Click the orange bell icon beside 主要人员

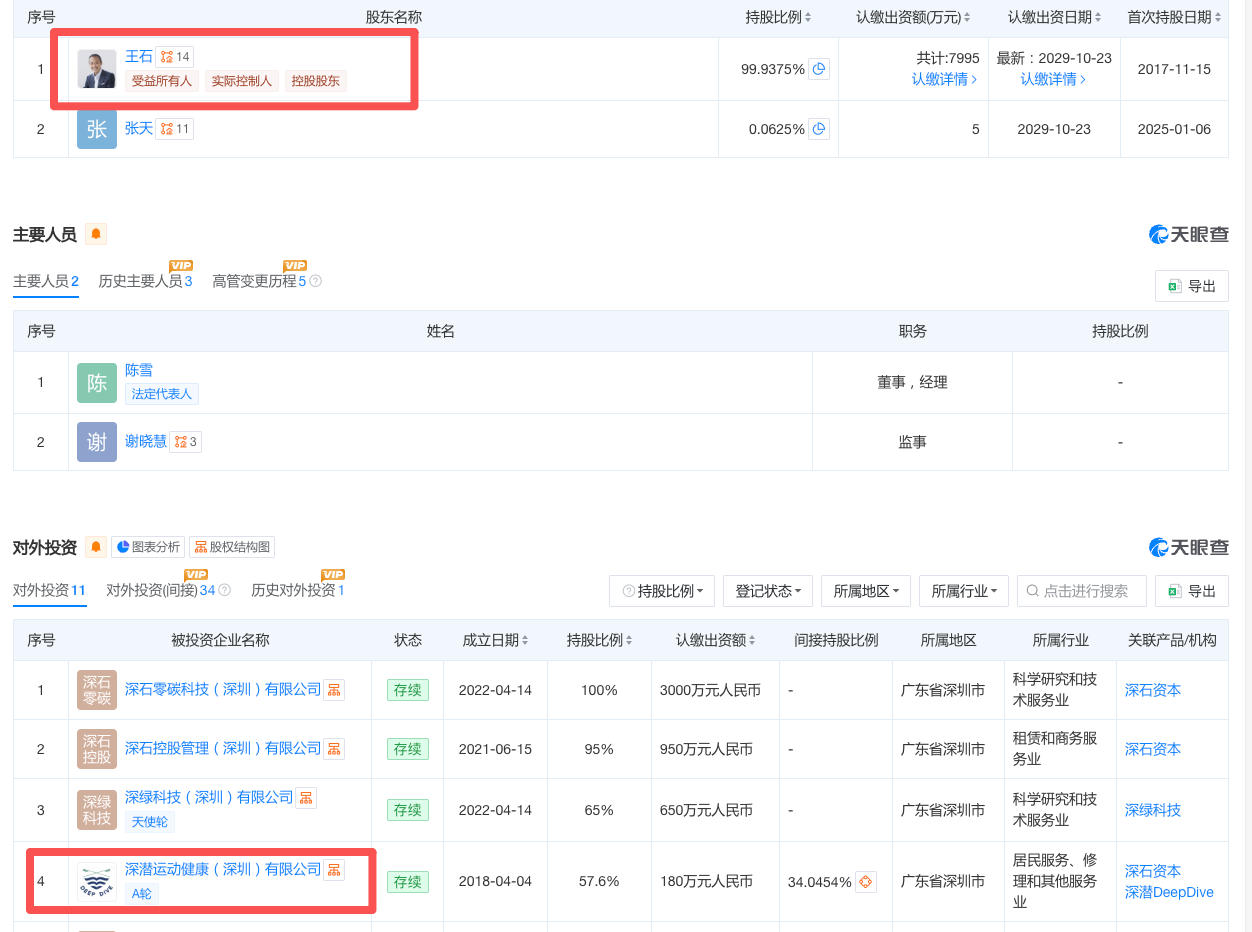tap(96, 234)
